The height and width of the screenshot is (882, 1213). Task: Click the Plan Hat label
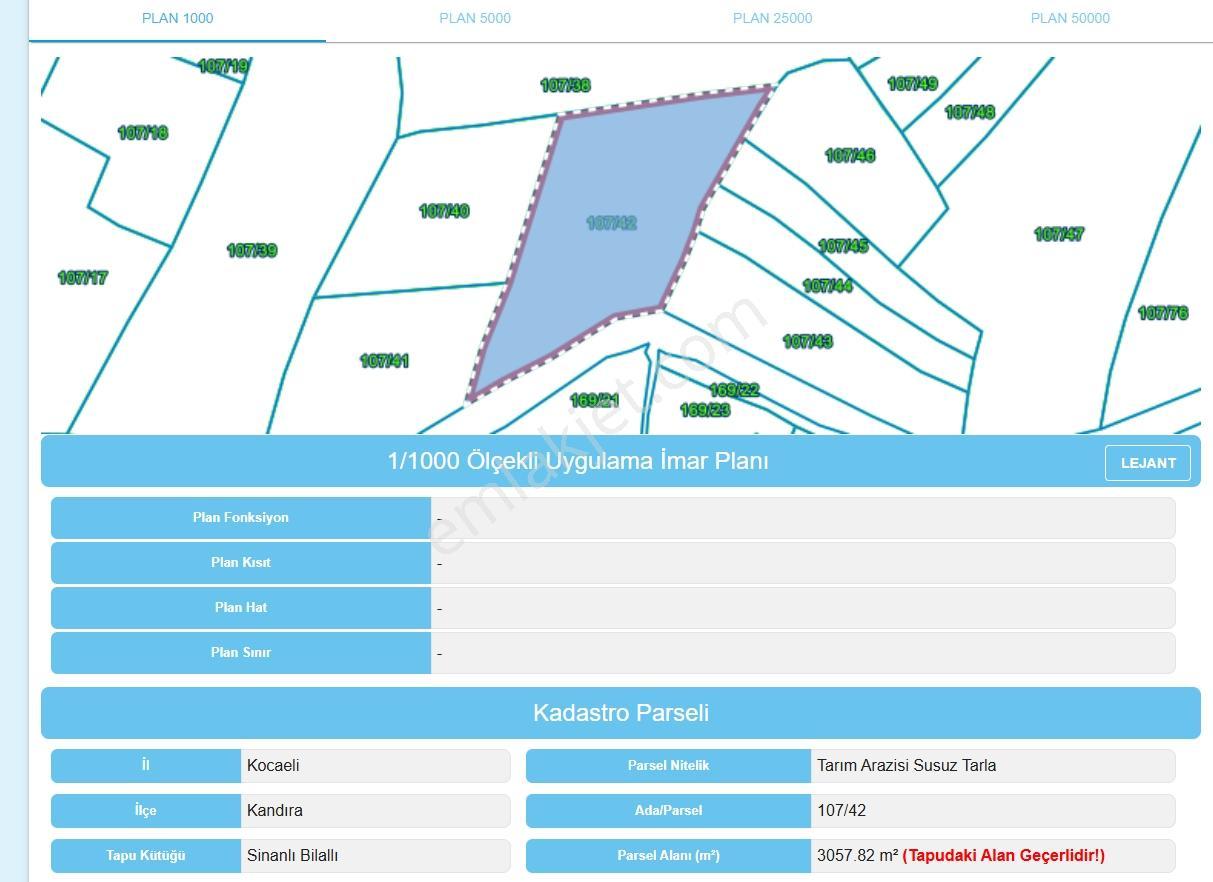pyautogui.click(x=241, y=608)
